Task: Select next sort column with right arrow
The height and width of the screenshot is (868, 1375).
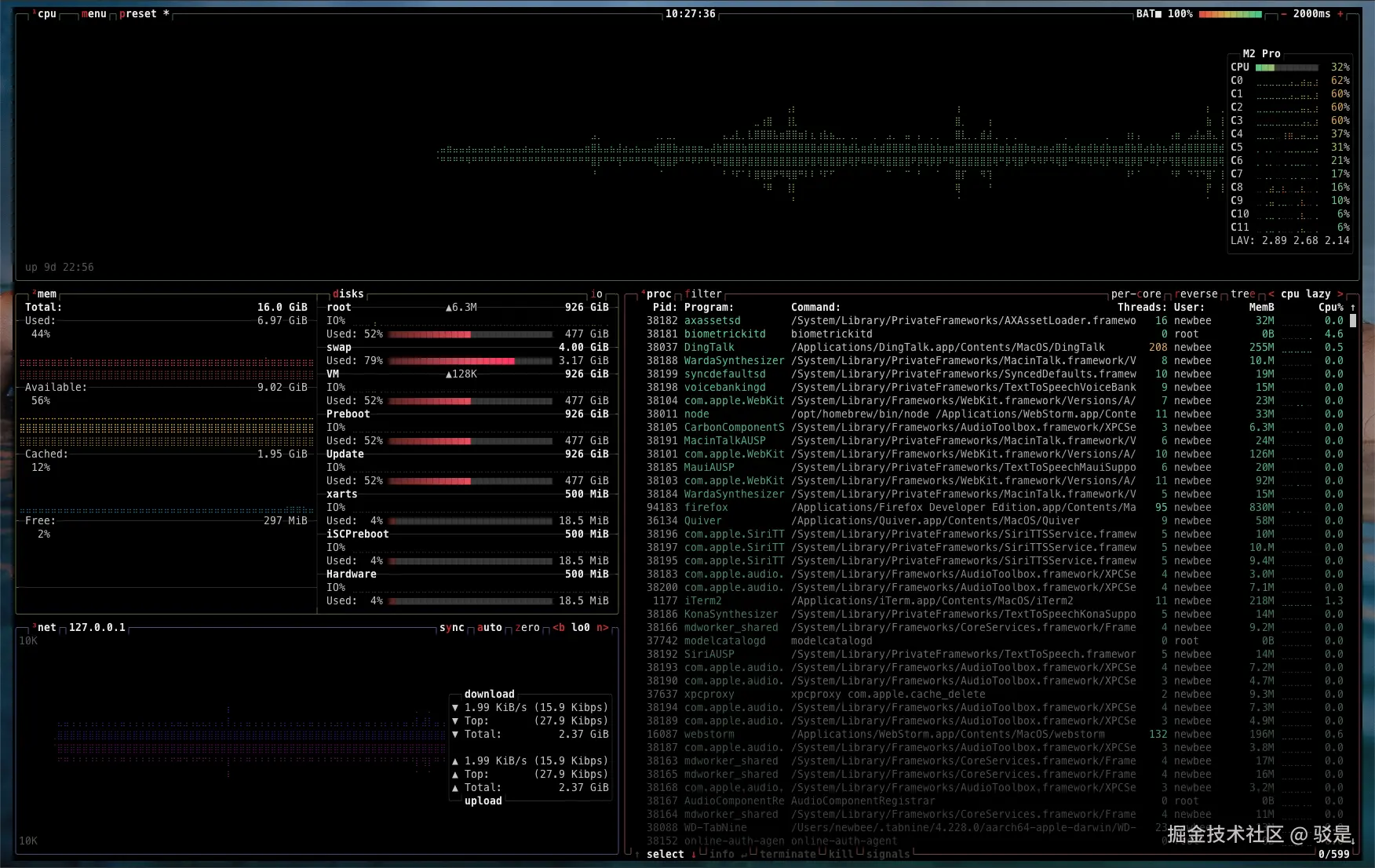Action: tap(1340, 294)
